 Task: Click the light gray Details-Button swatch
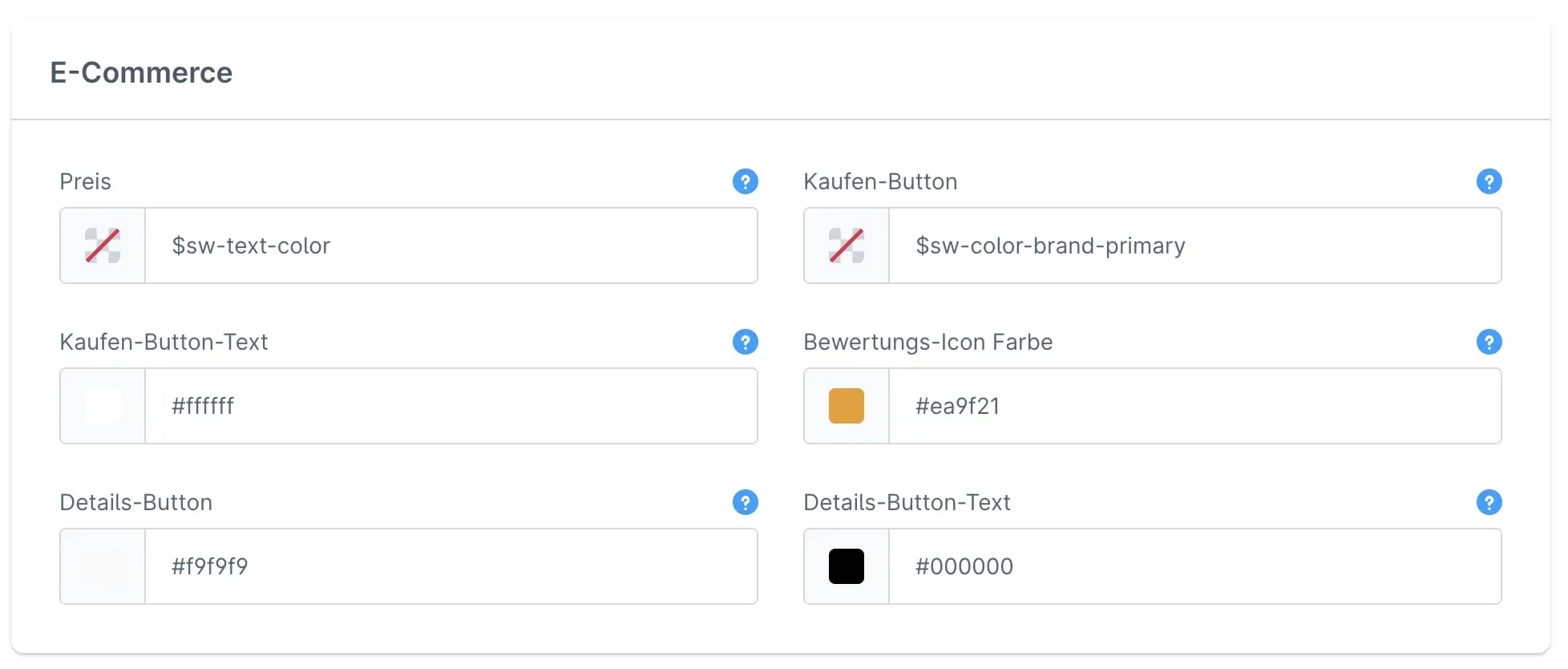coord(103,566)
